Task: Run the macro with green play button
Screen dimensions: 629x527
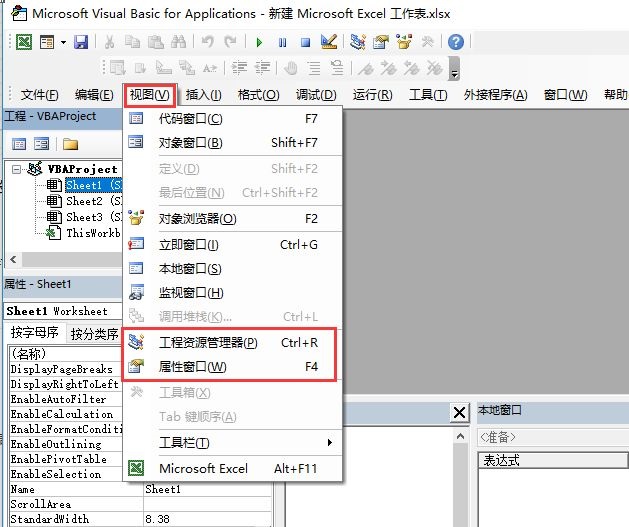Action: [259, 42]
